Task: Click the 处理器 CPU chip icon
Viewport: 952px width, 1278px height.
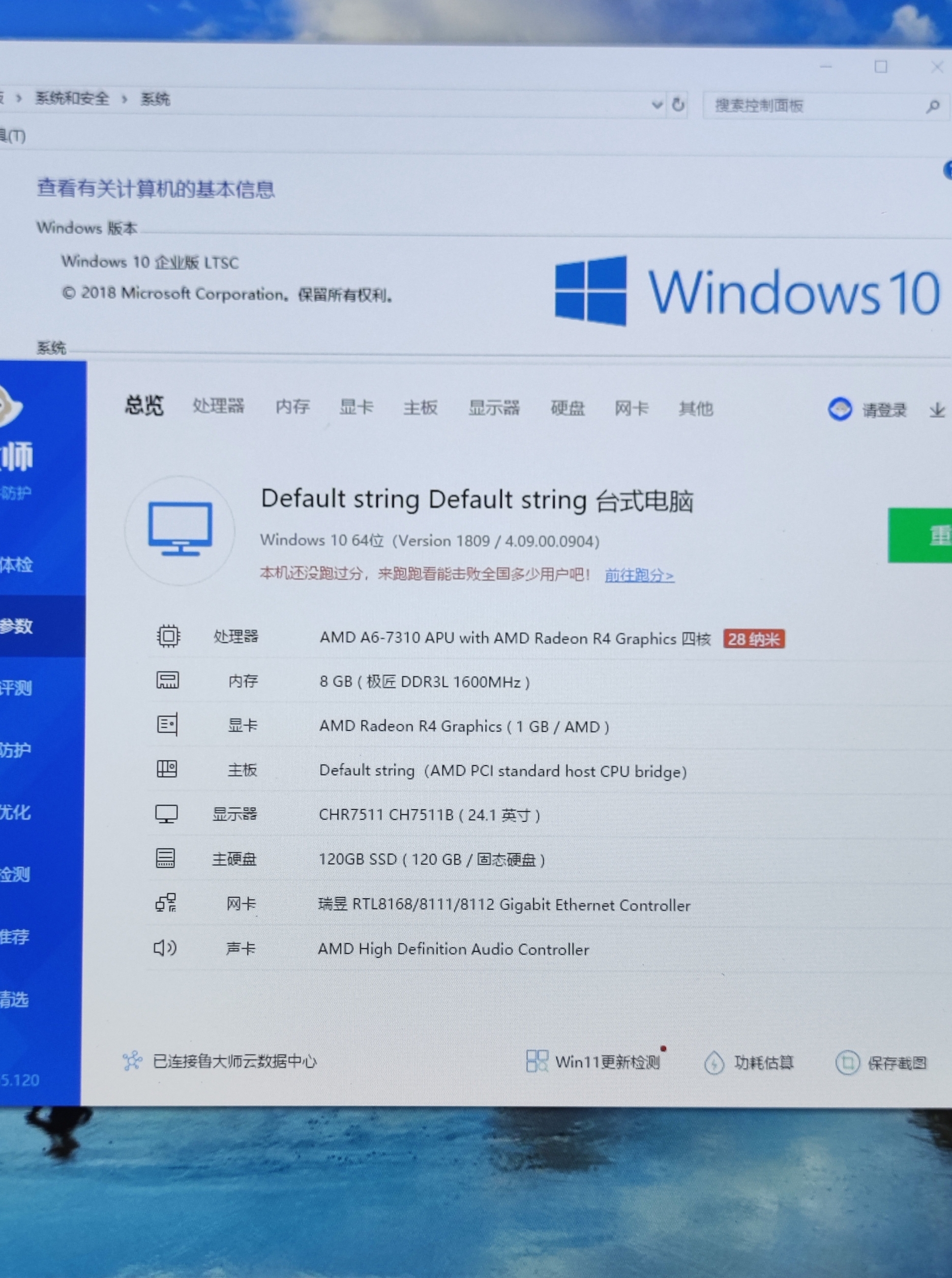Action: (168, 636)
